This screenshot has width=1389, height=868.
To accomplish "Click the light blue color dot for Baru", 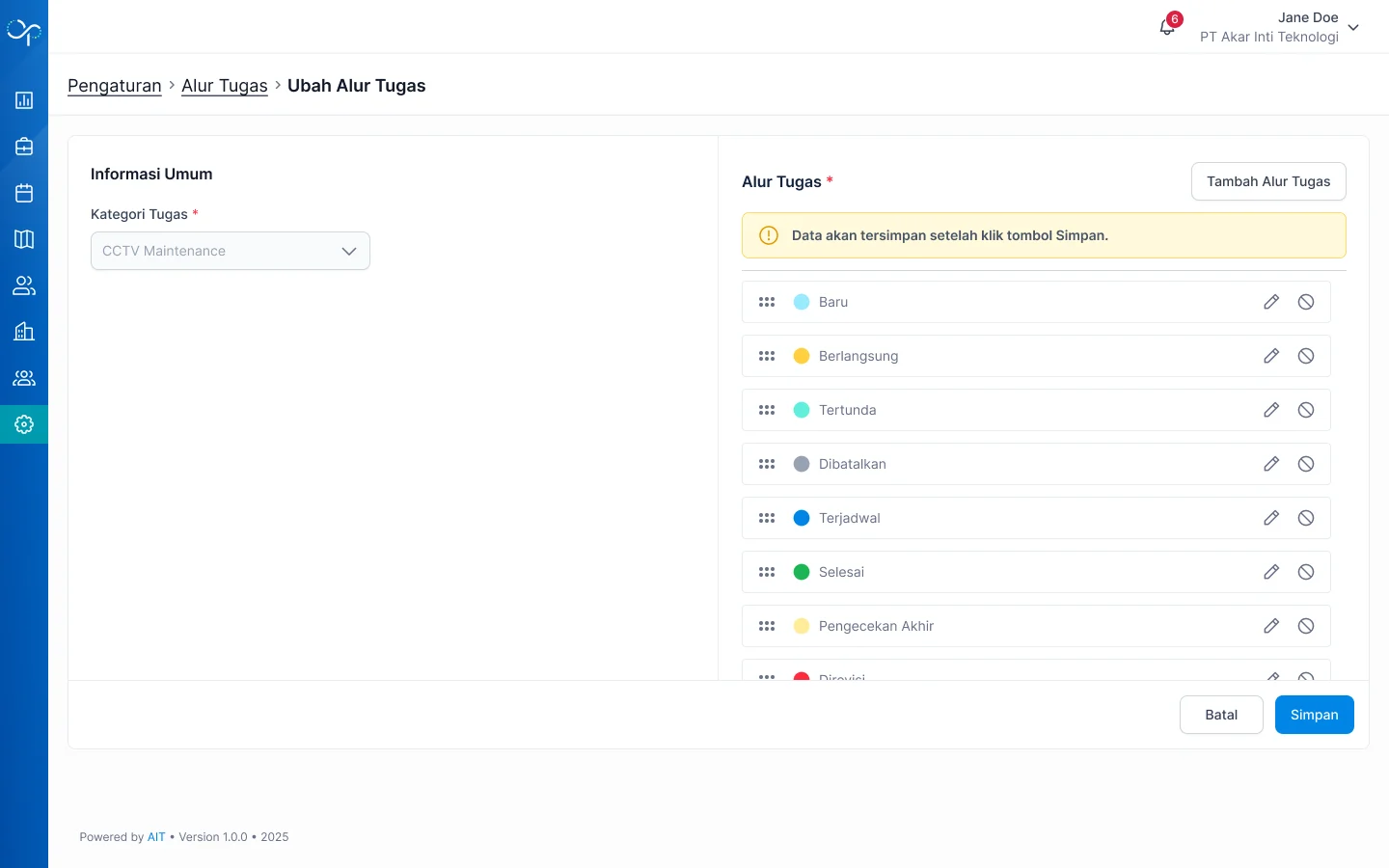I will tap(802, 302).
